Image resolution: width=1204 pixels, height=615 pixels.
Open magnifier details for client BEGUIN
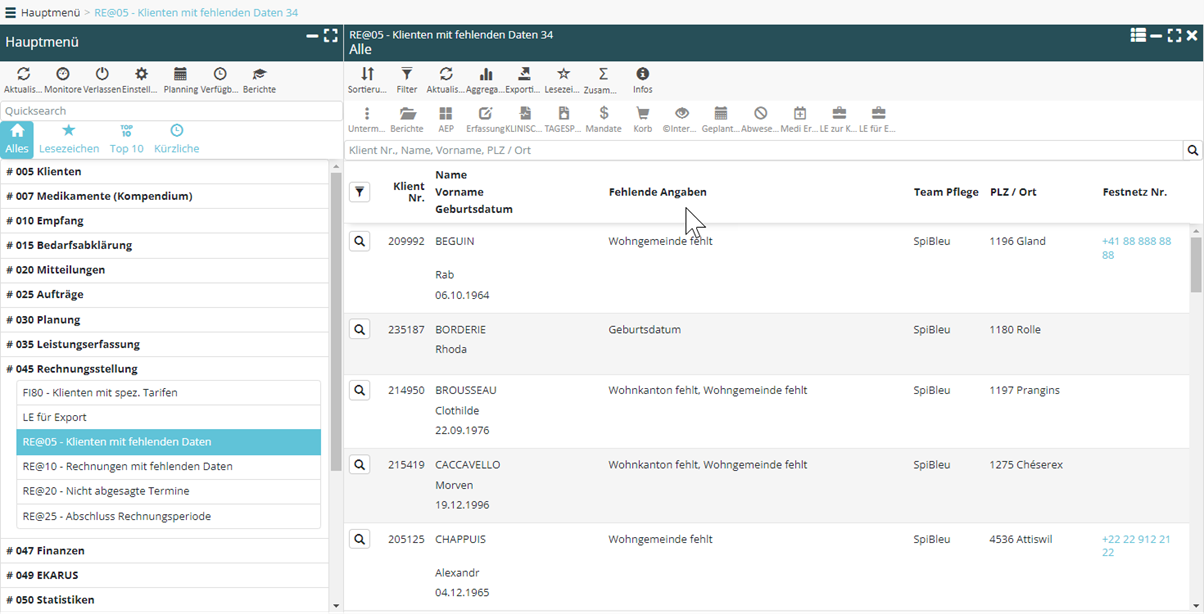pos(360,241)
